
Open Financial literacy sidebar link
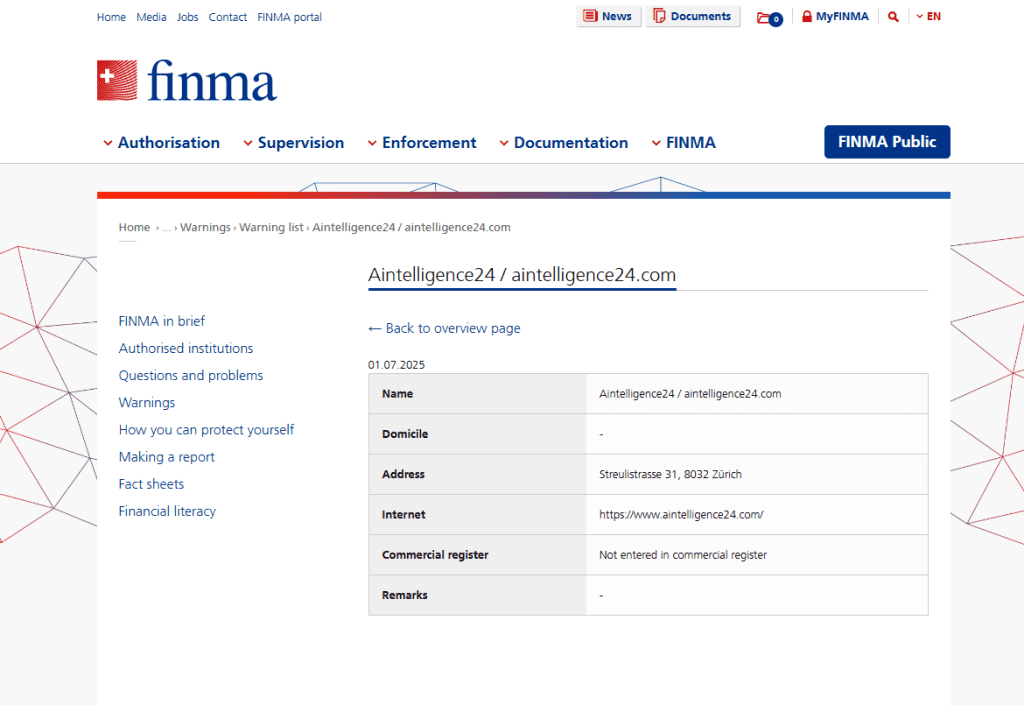167,511
